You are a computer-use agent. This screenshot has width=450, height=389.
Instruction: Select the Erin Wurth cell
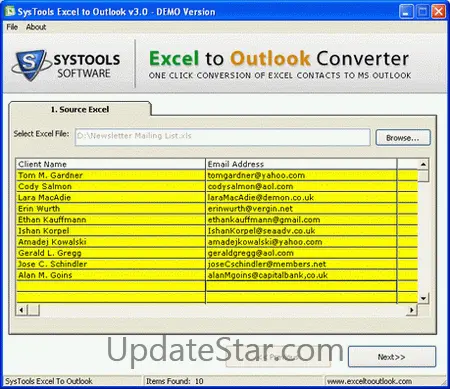click(111, 209)
